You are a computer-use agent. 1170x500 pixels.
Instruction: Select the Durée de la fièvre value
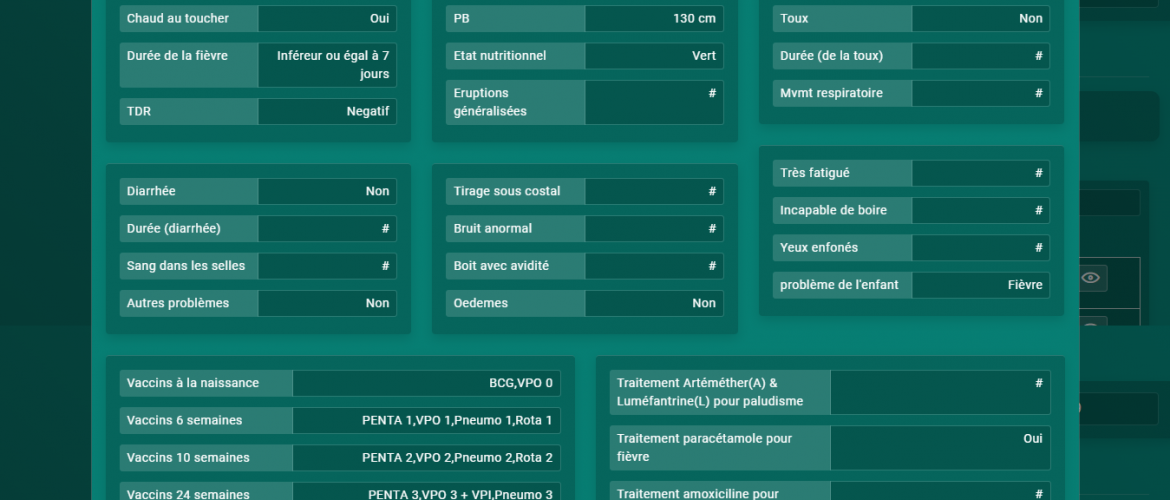point(327,65)
